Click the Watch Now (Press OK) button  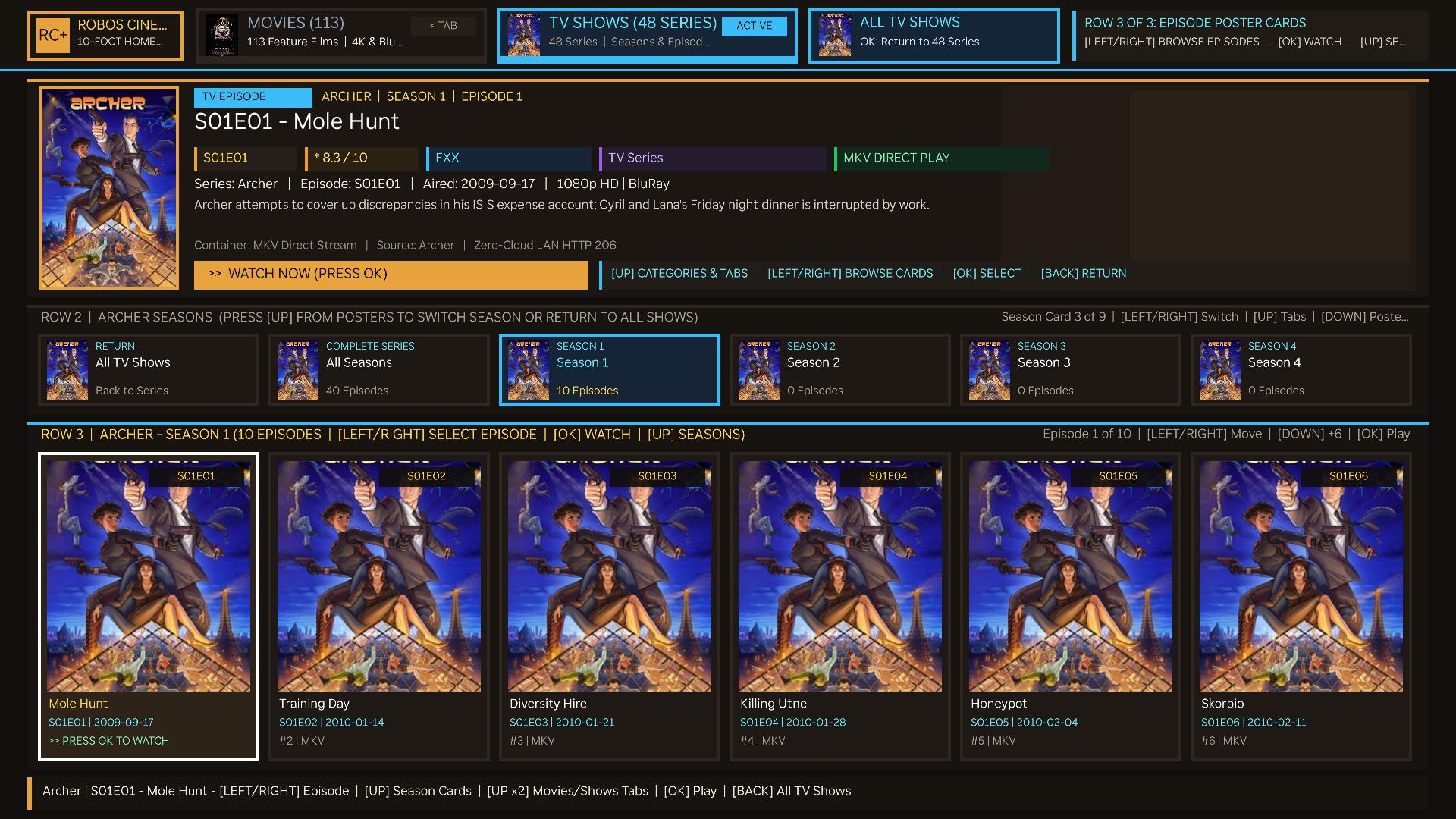point(391,275)
